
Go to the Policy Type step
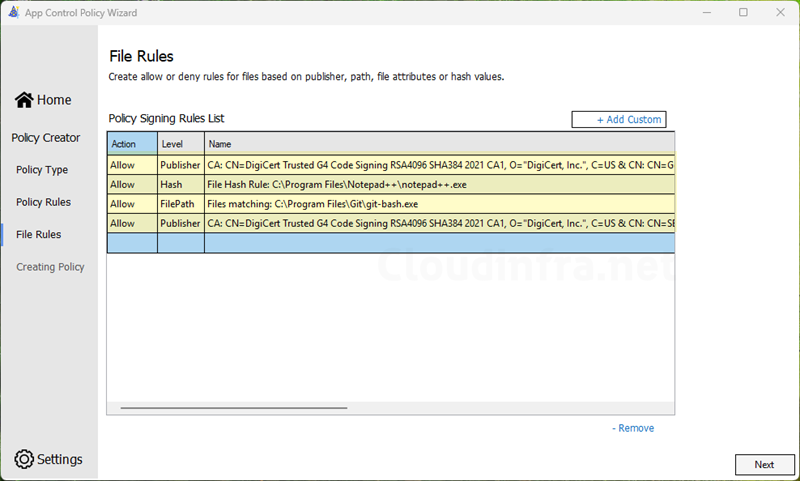42,170
